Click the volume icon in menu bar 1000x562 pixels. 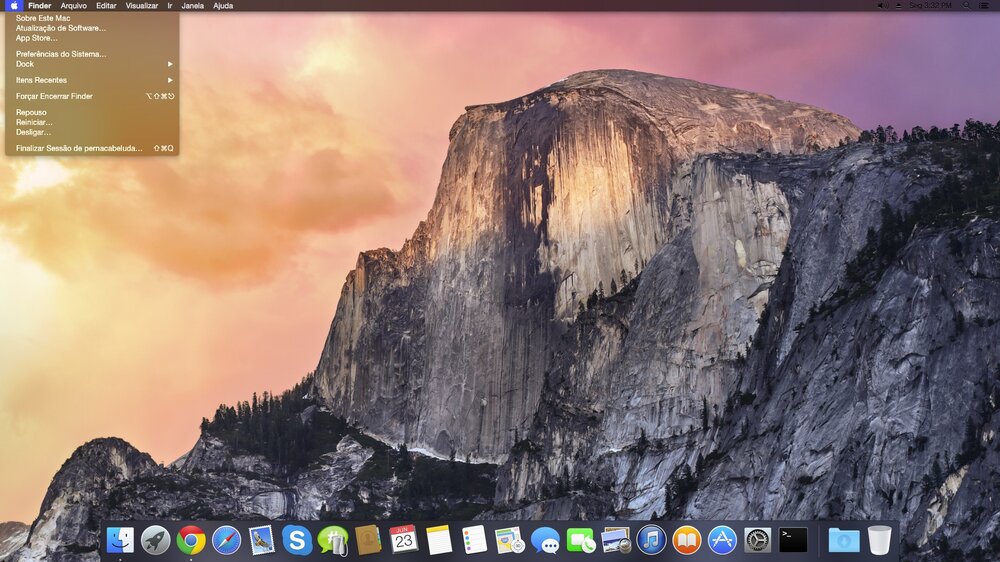(x=882, y=6)
